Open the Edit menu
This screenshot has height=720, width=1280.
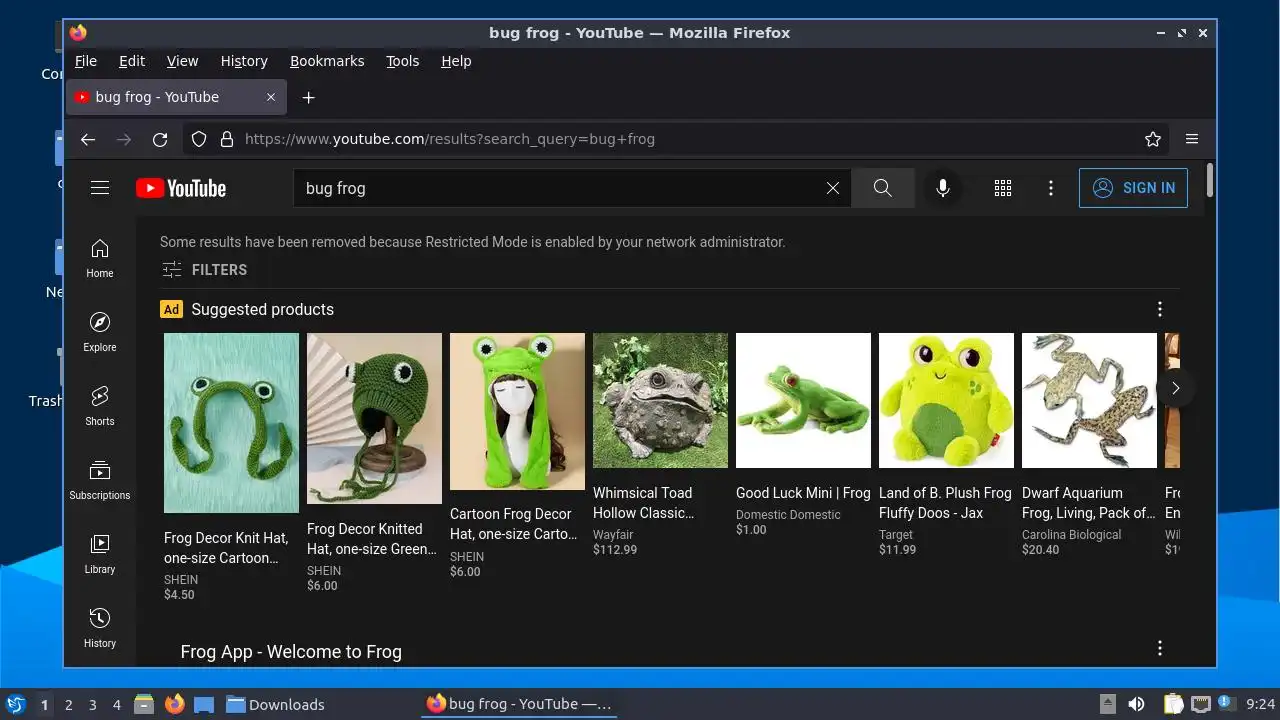(x=132, y=61)
